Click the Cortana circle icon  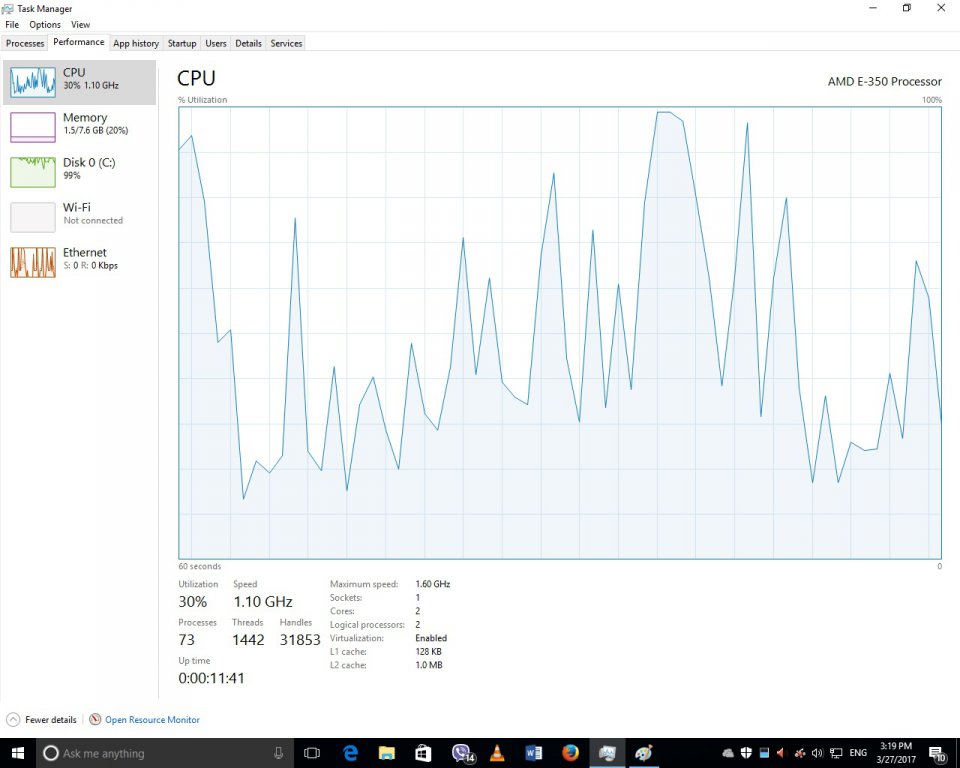51,753
